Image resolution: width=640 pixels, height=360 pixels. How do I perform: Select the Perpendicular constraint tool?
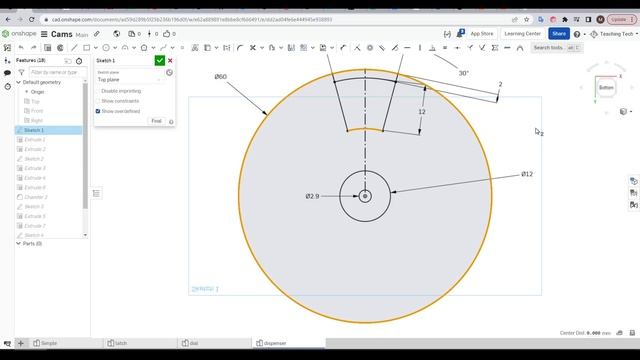pyautogui.click(x=432, y=48)
